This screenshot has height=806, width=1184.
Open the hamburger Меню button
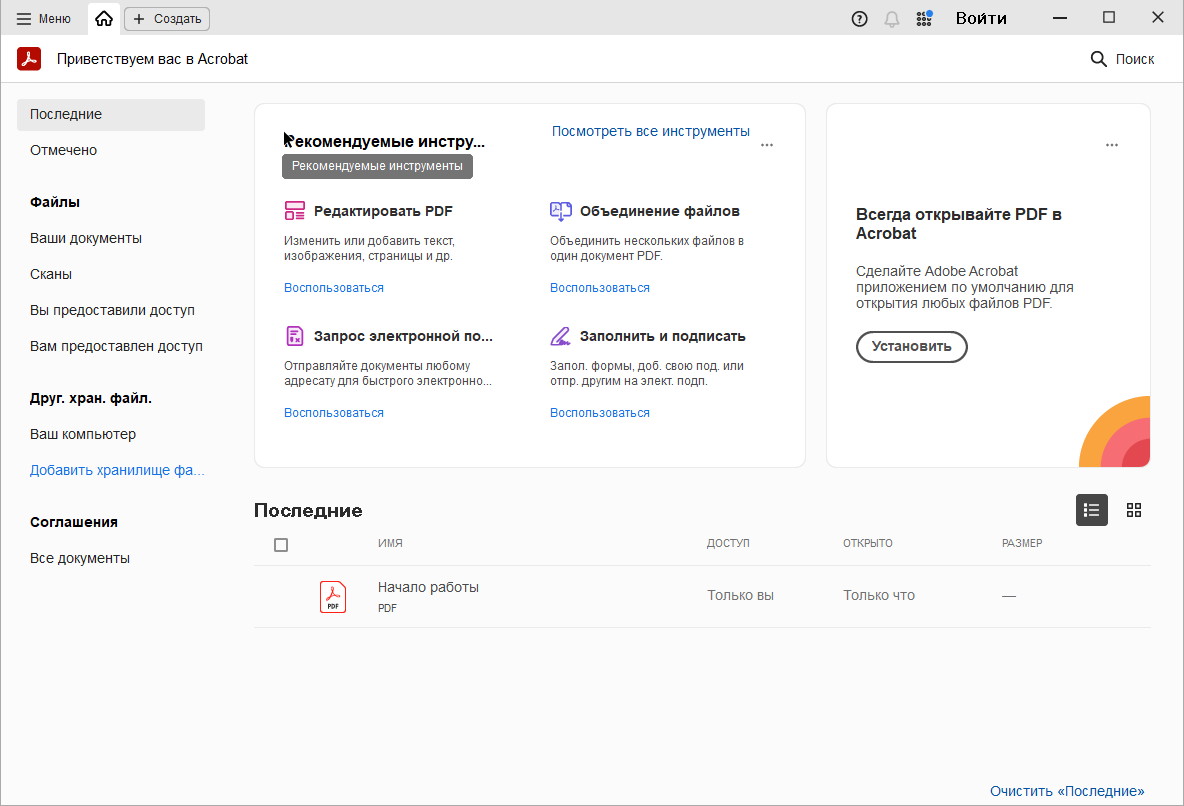click(44, 19)
